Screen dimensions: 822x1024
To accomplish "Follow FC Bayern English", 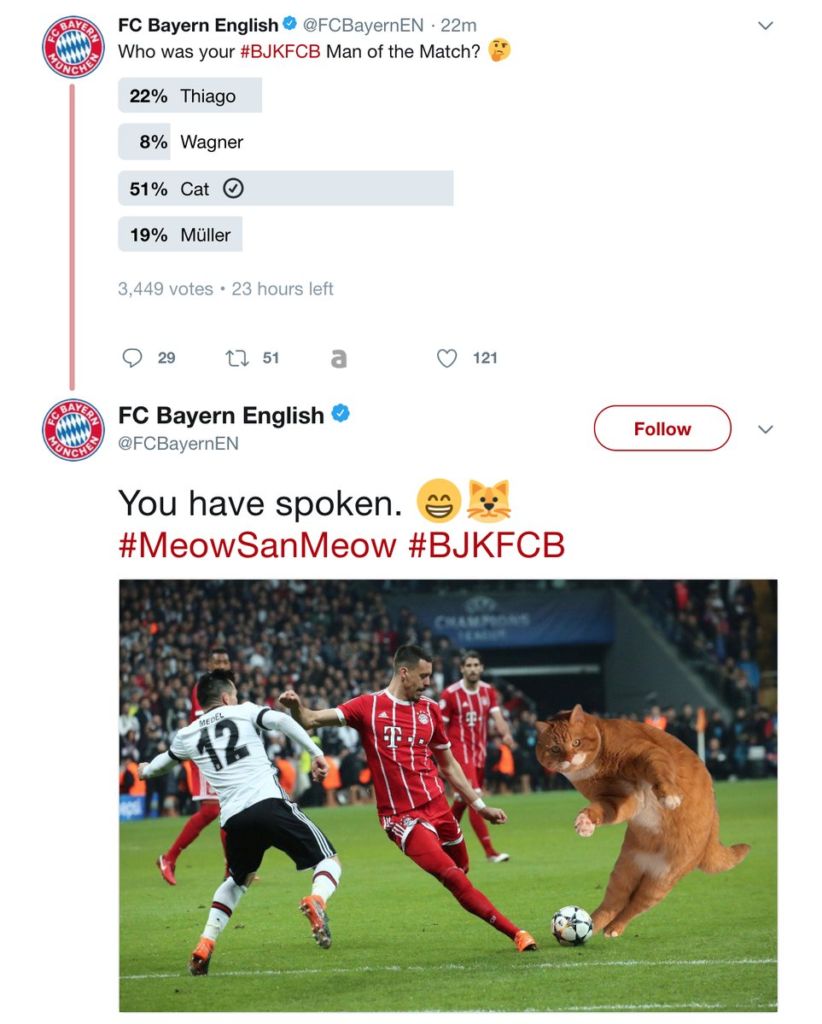I will (x=662, y=429).
